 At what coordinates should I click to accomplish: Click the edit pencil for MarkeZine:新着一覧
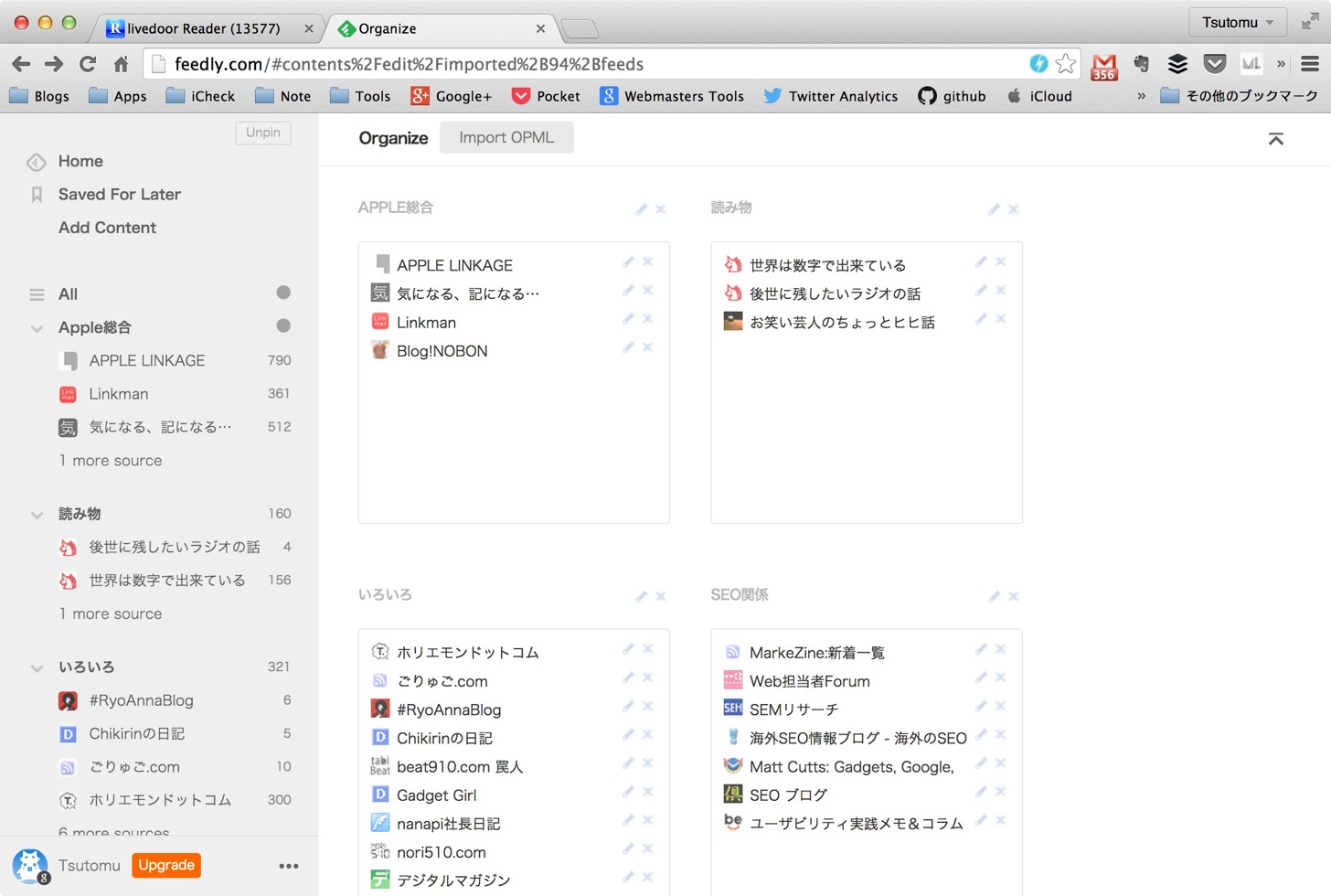click(x=981, y=649)
